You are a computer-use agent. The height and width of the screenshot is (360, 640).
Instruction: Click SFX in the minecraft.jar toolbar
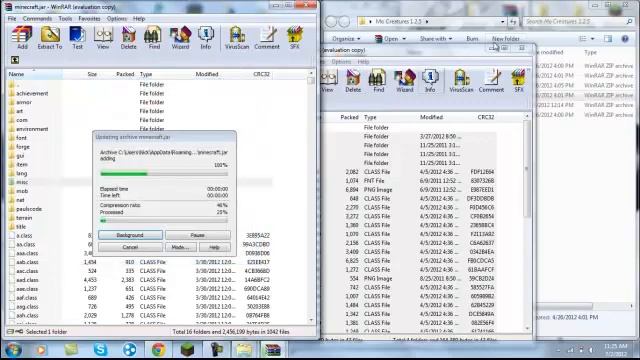(295, 38)
